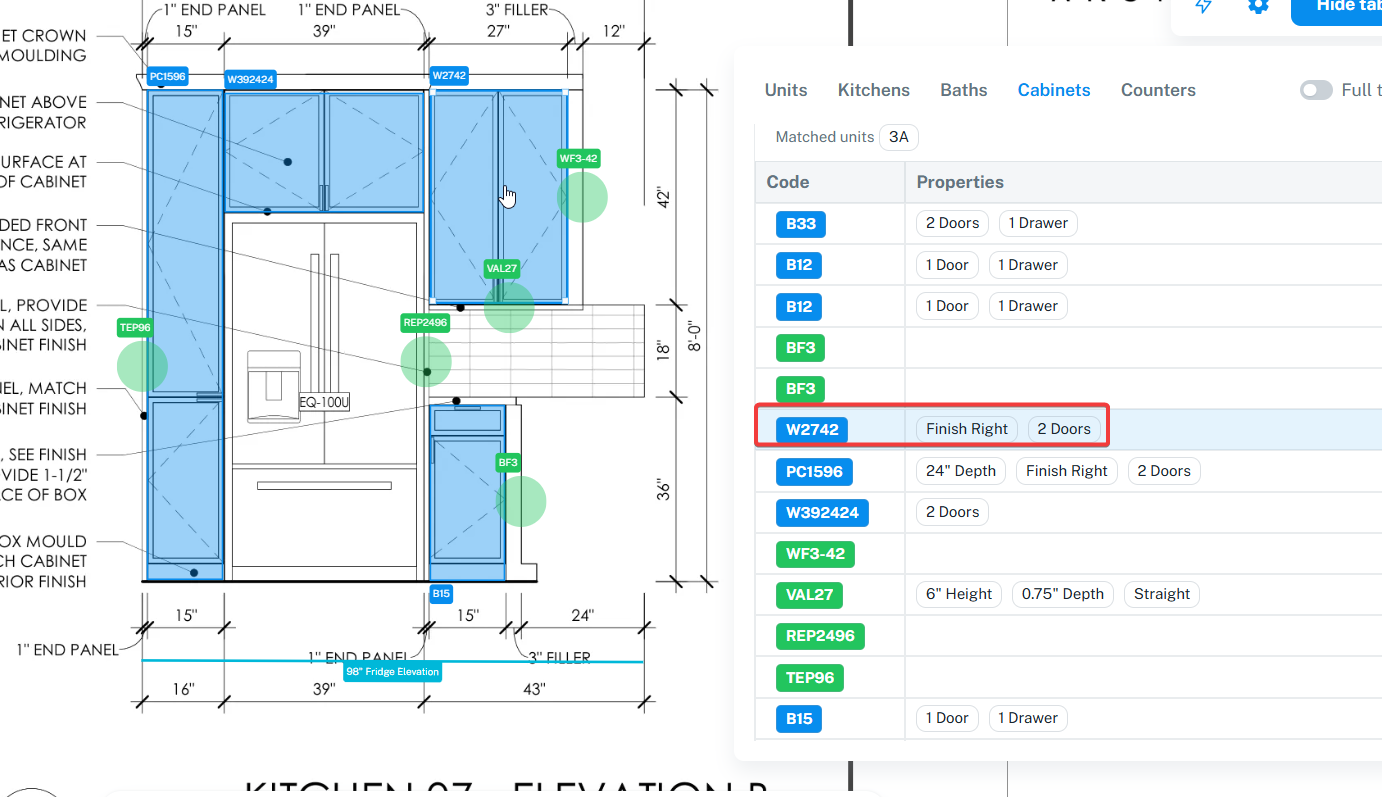Click the W2742 tag on the drawing
Screen dimensions: 1382x797
click(449, 75)
